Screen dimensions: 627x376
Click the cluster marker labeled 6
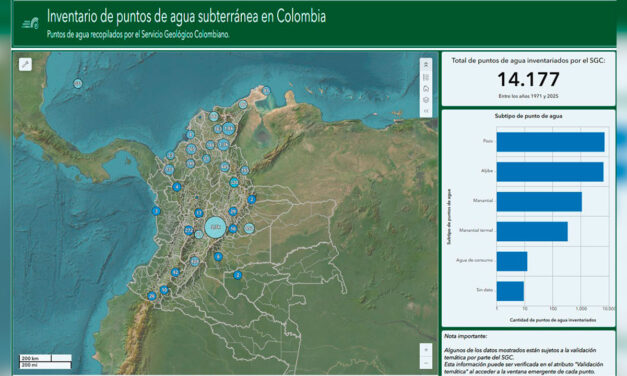(218, 257)
